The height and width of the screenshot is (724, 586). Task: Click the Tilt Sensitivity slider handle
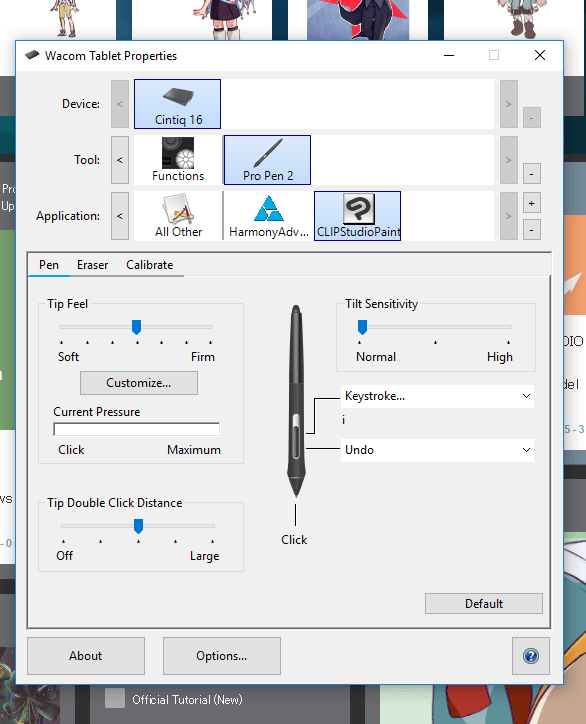click(x=362, y=327)
